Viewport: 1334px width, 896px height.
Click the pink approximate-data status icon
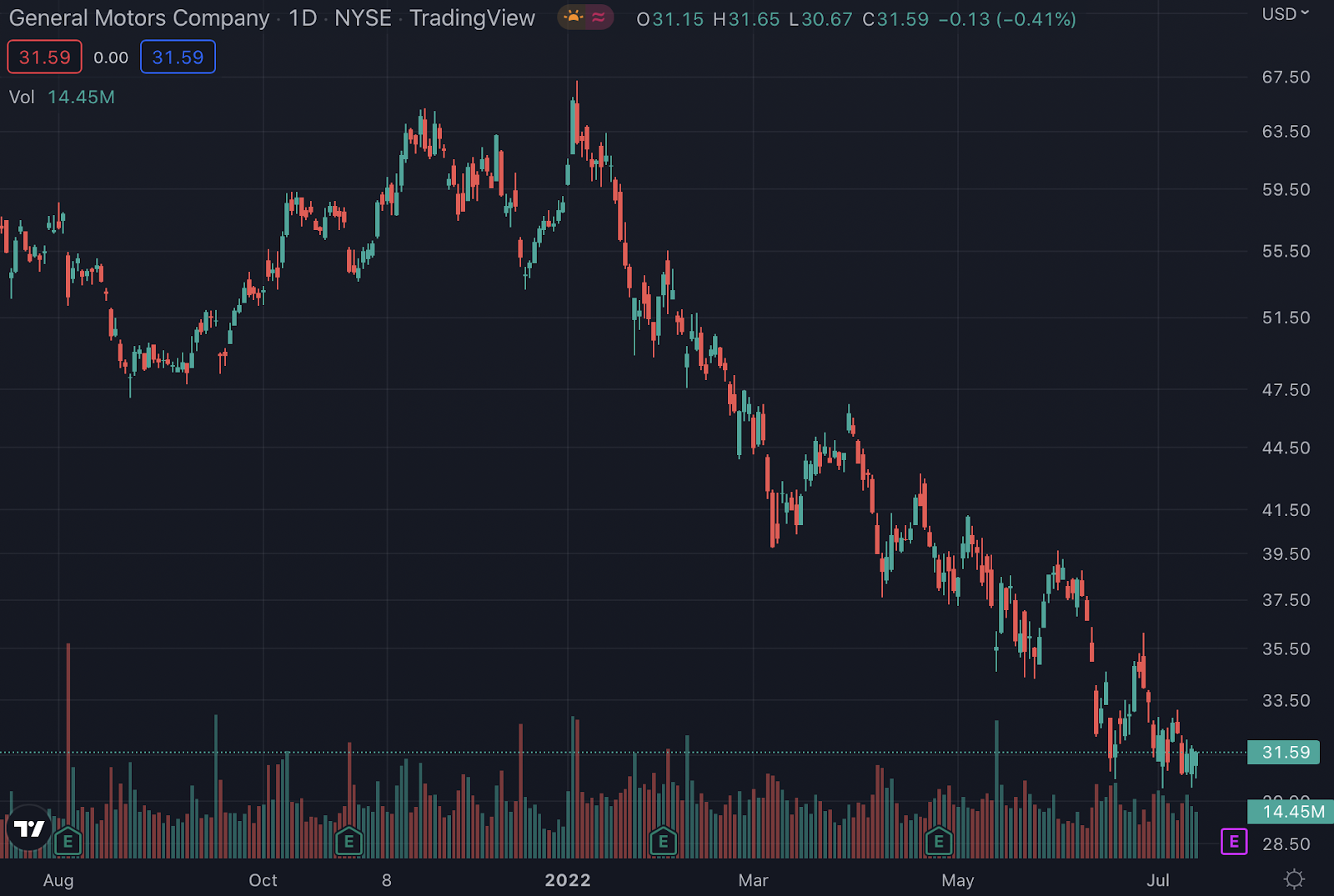pos(599,18)
